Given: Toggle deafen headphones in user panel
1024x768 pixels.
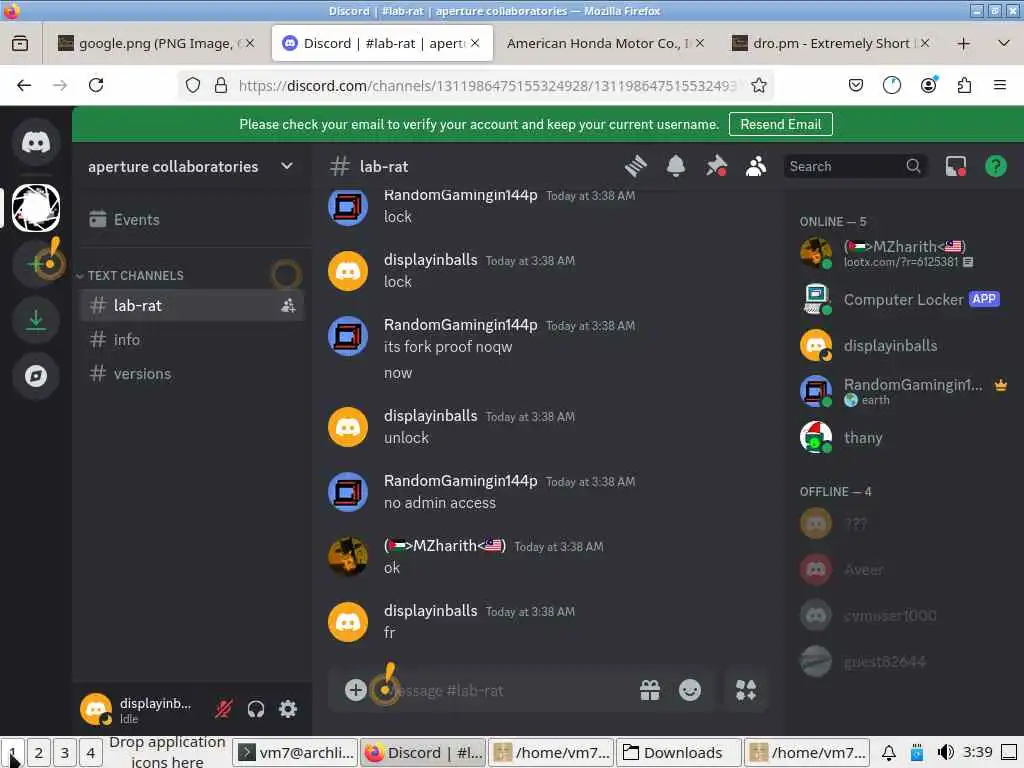Looking at the screenshot, I should 255,709.
